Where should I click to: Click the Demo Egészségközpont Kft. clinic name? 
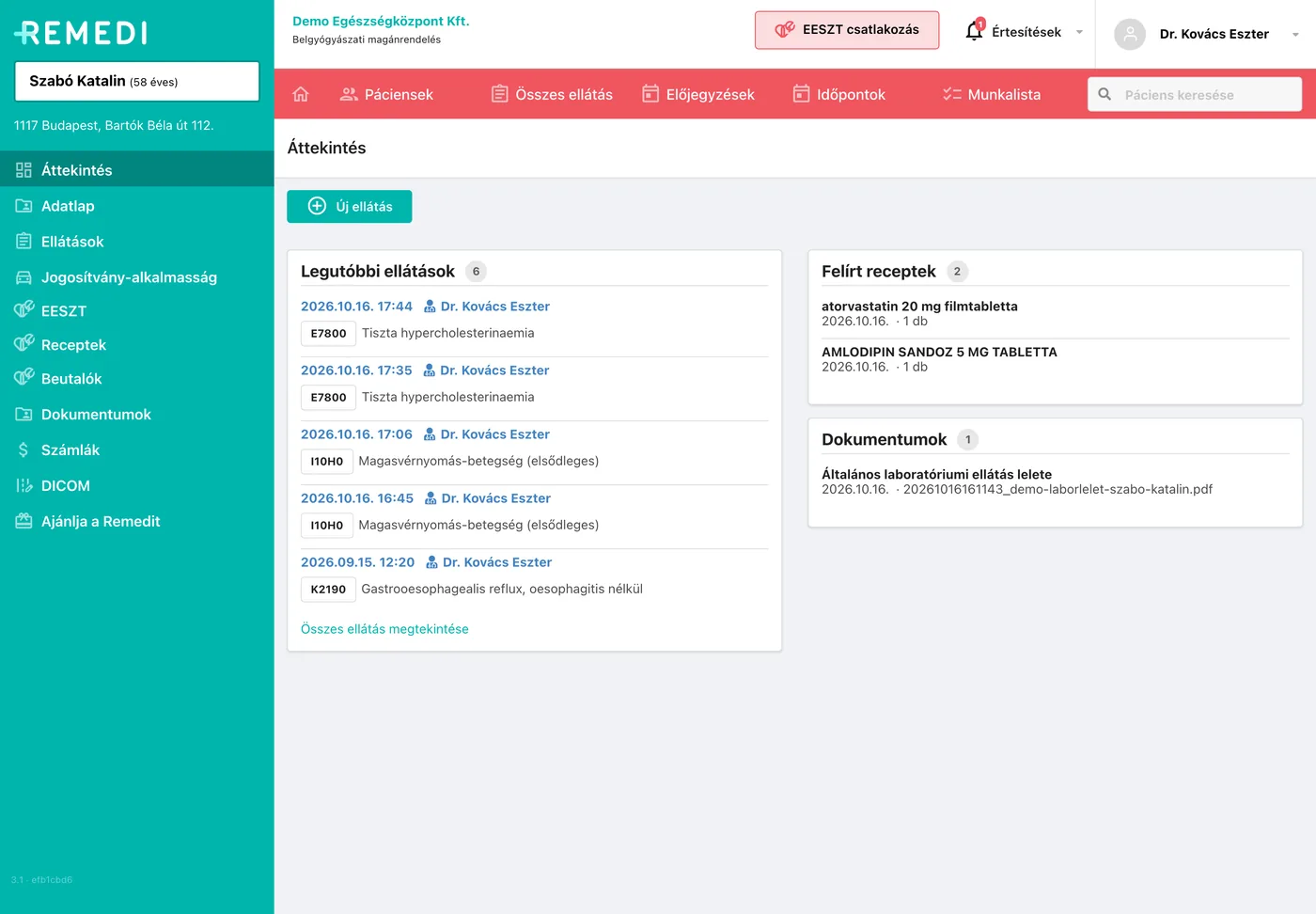pos(381,21)
